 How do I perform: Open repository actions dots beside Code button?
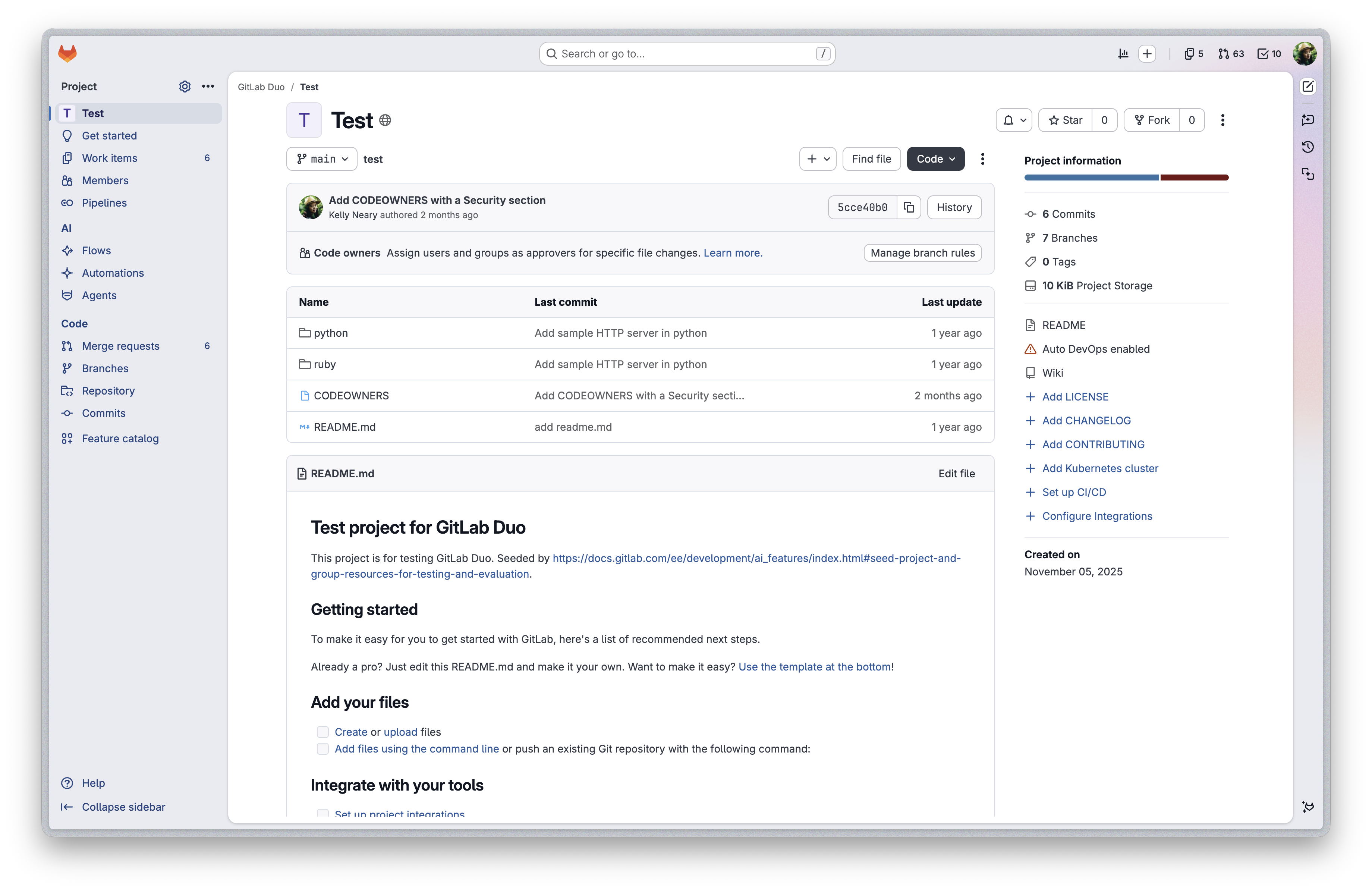click(x=982, y=159)
